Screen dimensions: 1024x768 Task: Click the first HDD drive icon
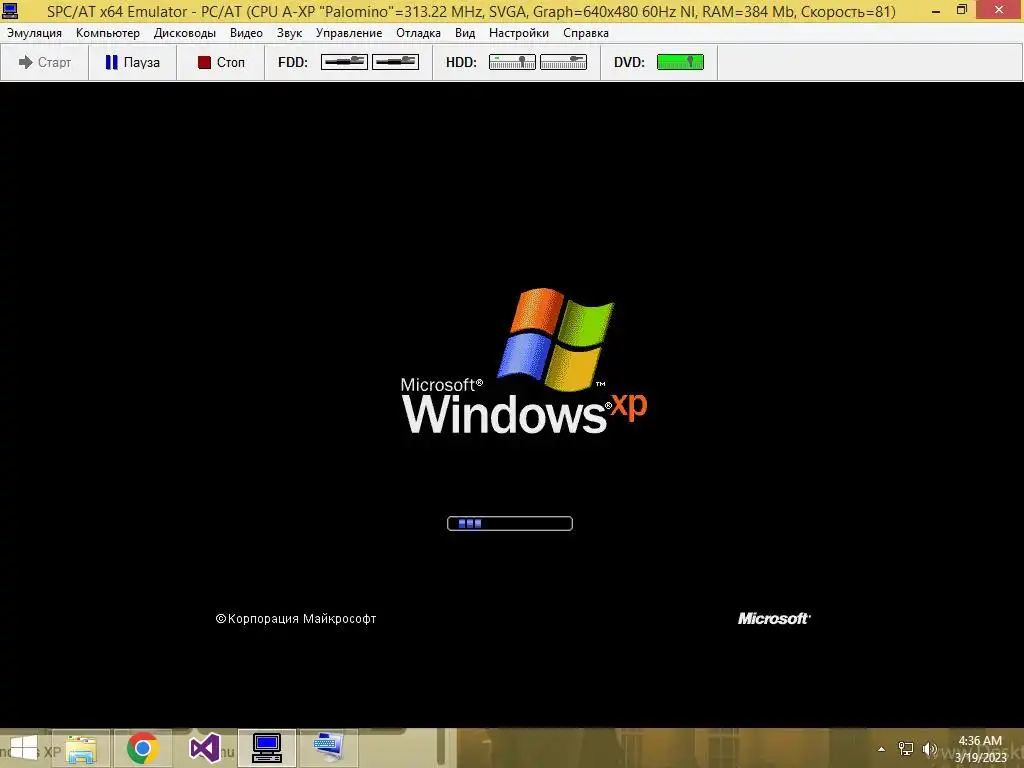(x=512, y=61)
